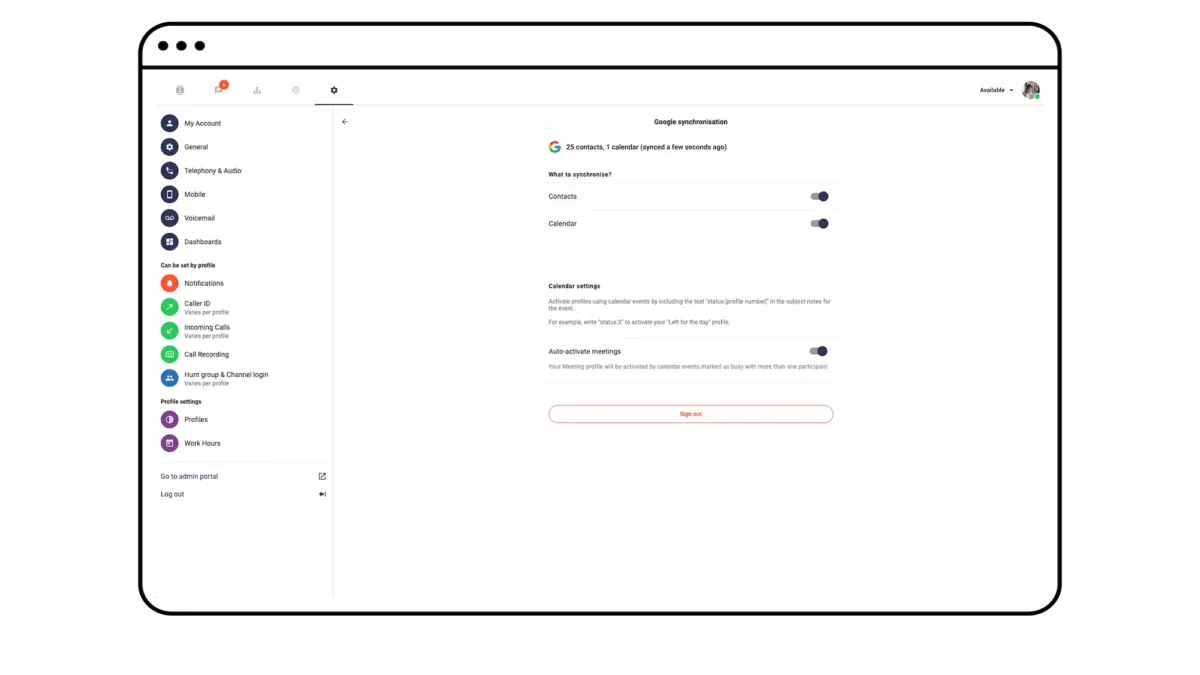Toggle Contacts synchronisation switch
The image size is (1200, 675).
click(x=819, y=197)
